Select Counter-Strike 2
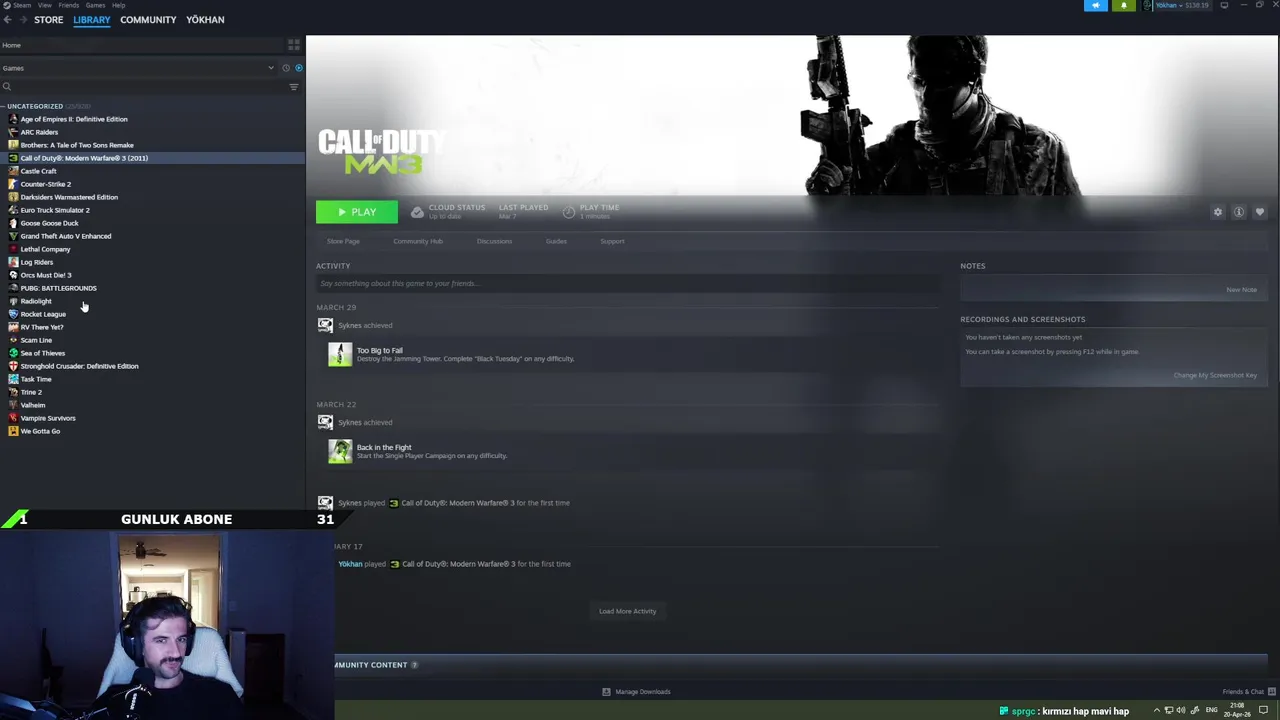 click(46, 184)
